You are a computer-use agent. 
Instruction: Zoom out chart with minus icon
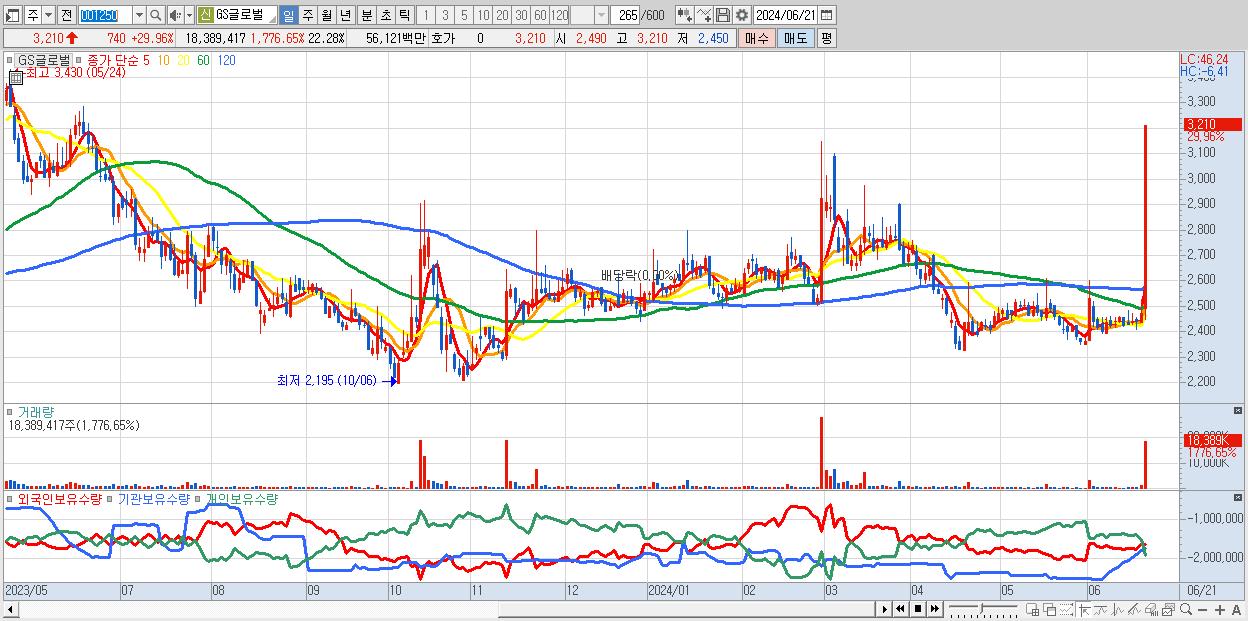[x=1203, y=609]
